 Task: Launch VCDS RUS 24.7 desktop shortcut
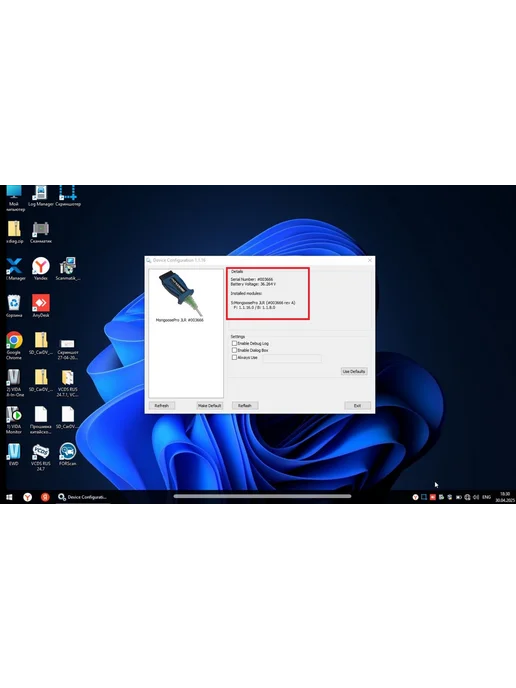(x=40, y=457)
